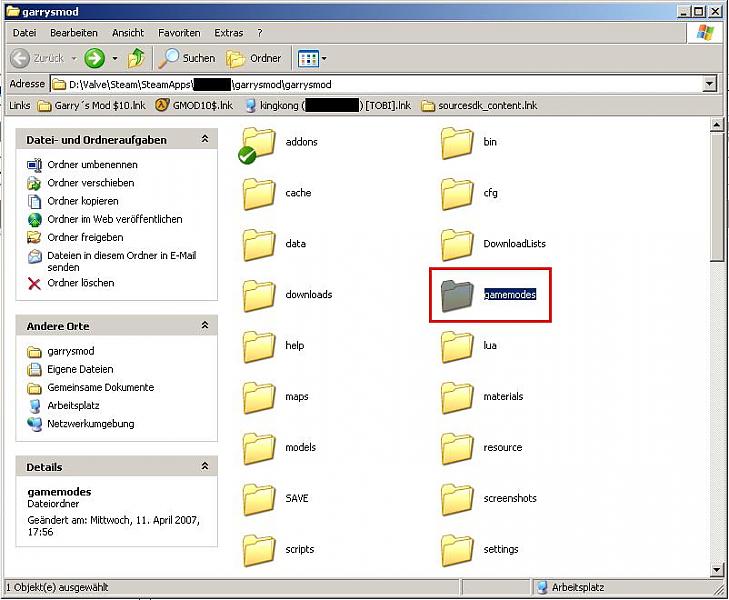The height and width of the screenshot is (600, 729).
Task: Click the vertical scrollbar down arrow
Action: point(717,570)
